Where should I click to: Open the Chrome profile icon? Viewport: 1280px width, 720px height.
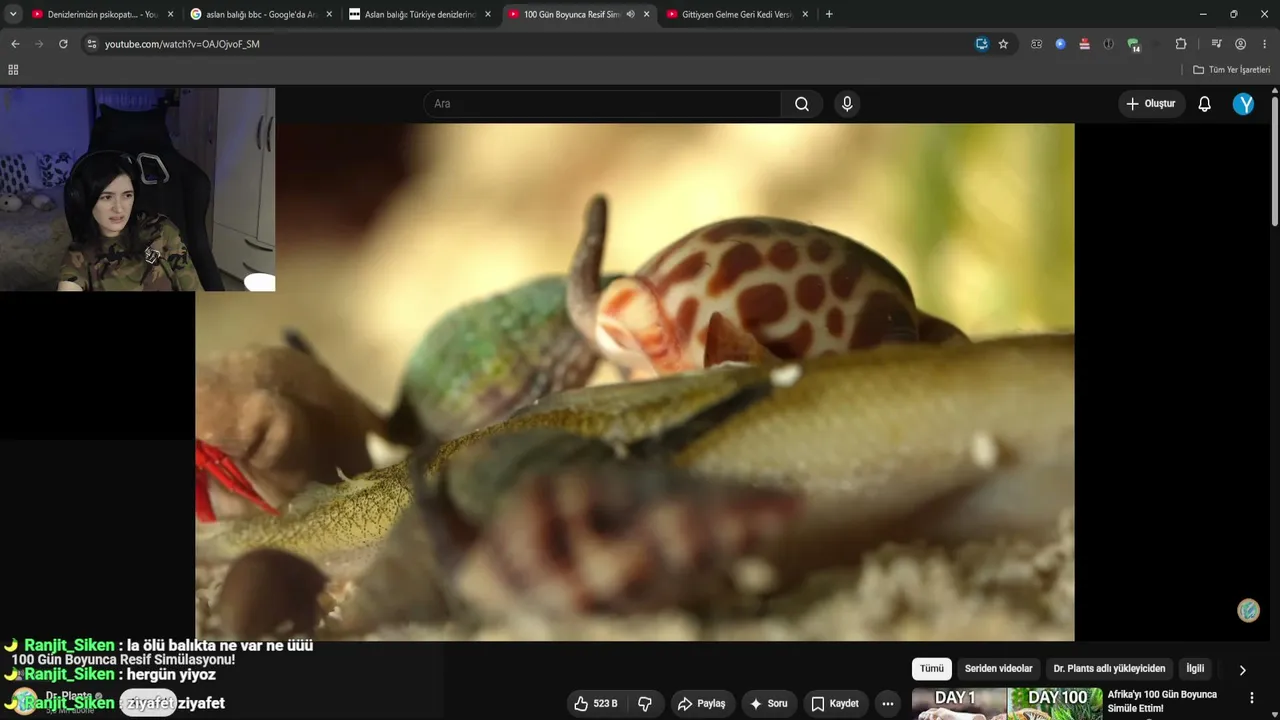(x=1240, y=44)
